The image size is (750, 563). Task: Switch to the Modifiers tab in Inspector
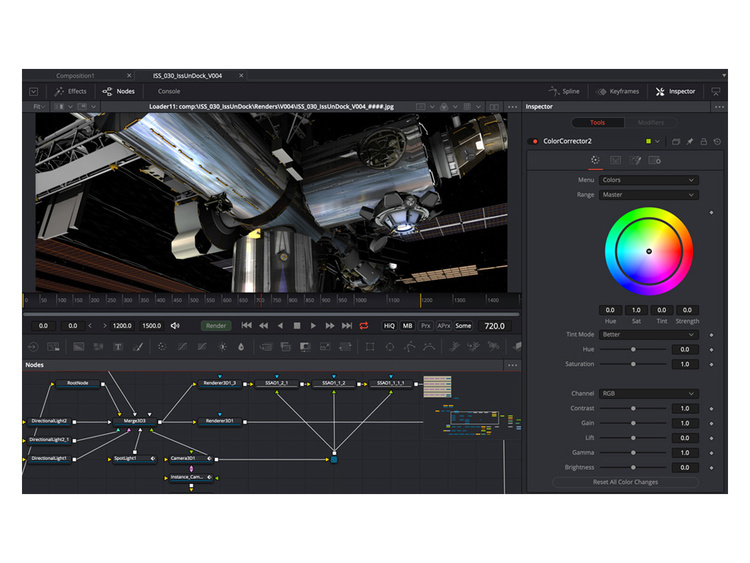coord(650,122)
